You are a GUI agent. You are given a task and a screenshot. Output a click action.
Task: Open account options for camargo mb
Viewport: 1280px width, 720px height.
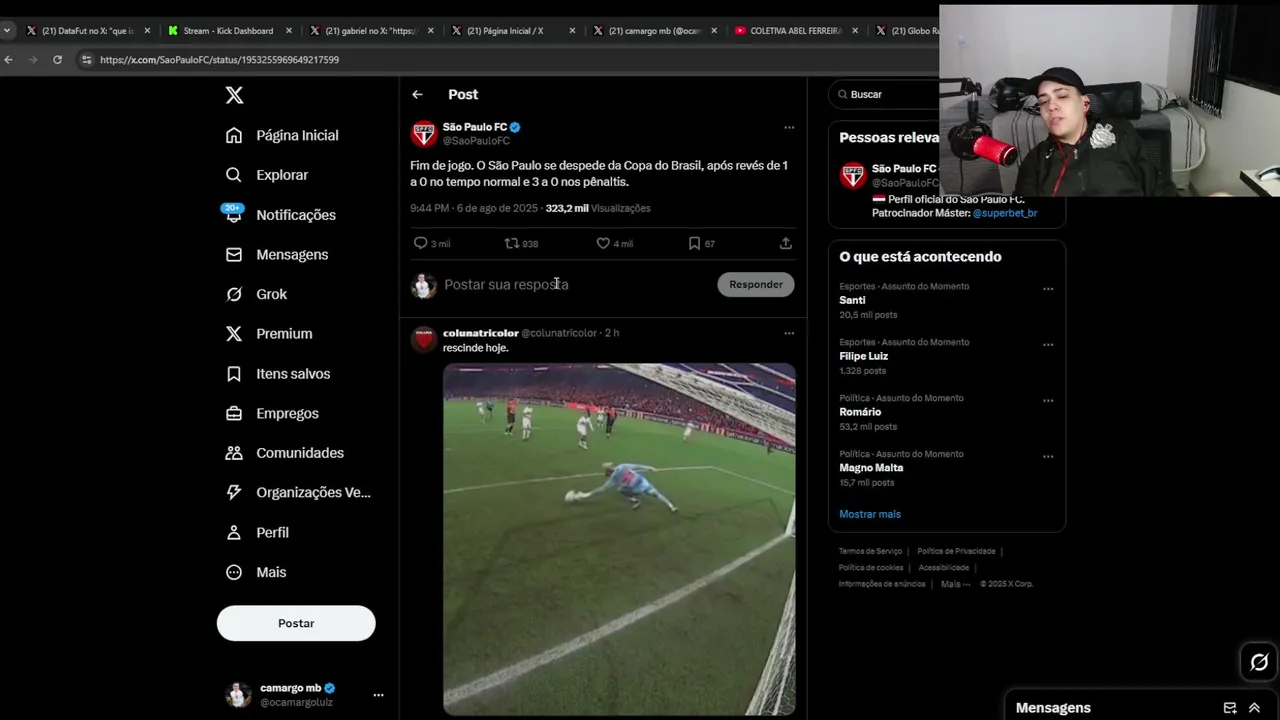(378, 695)
